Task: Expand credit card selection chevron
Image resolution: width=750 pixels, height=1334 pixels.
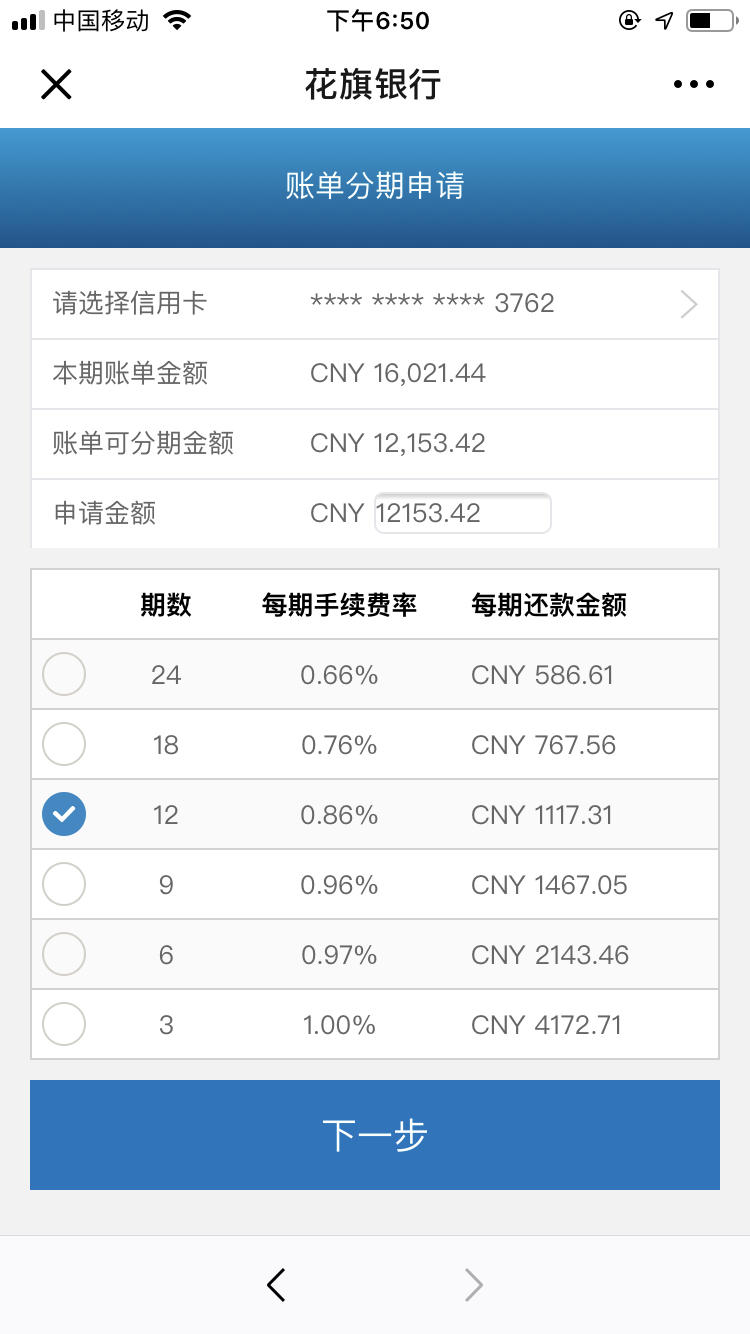Action: click(689, 304)
